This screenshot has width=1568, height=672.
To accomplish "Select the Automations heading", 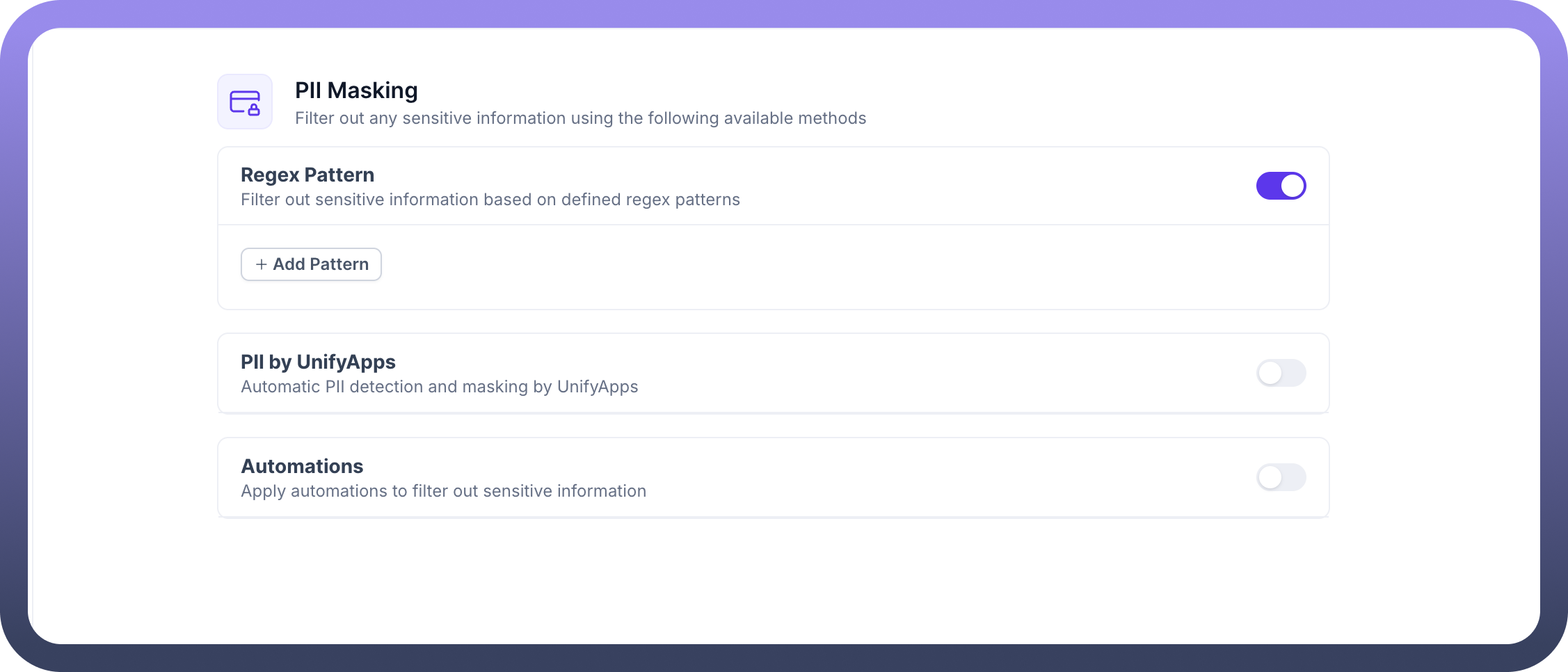I will (x=302, y=466).
